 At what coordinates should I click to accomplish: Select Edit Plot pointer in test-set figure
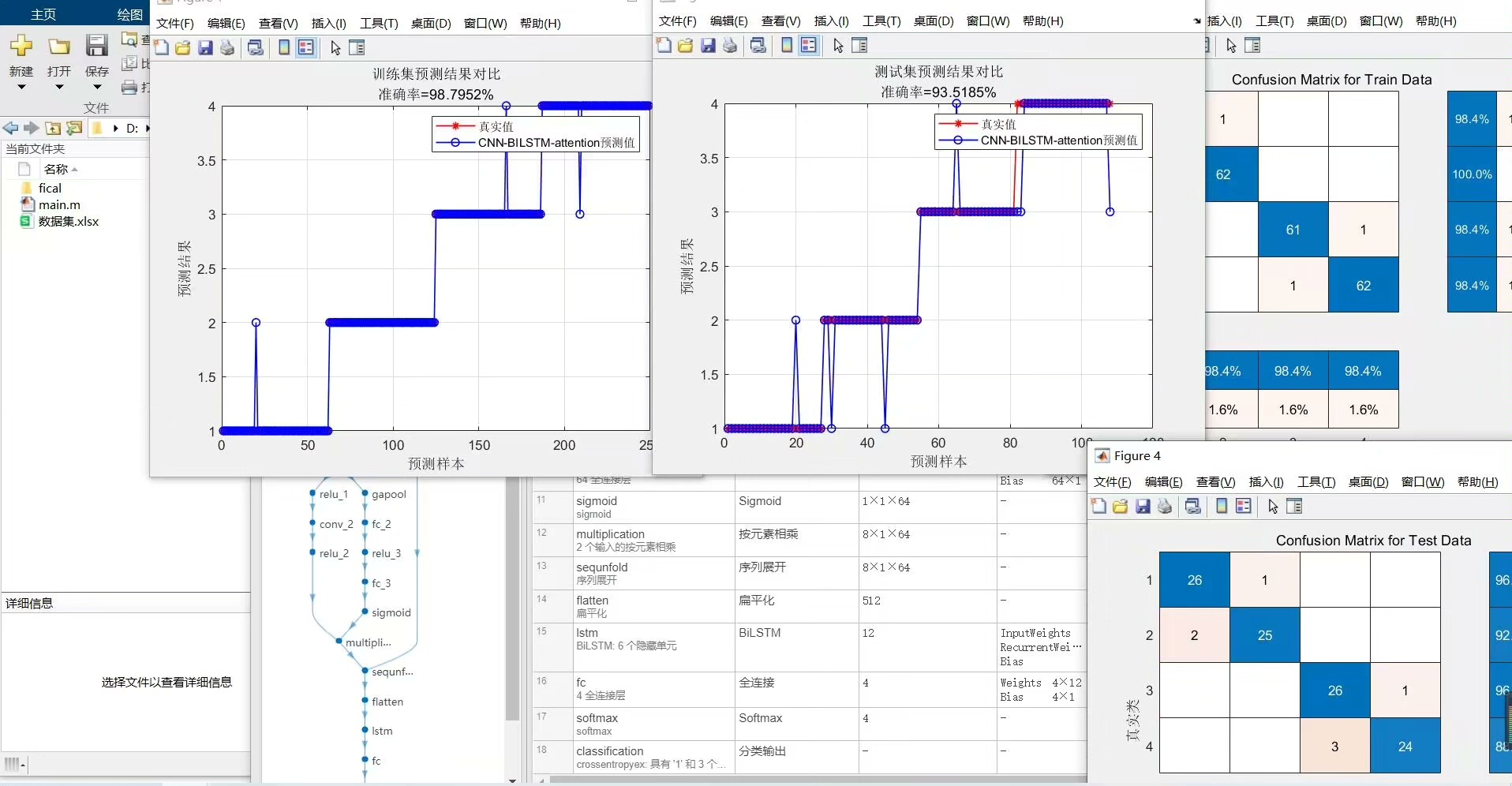838,46
